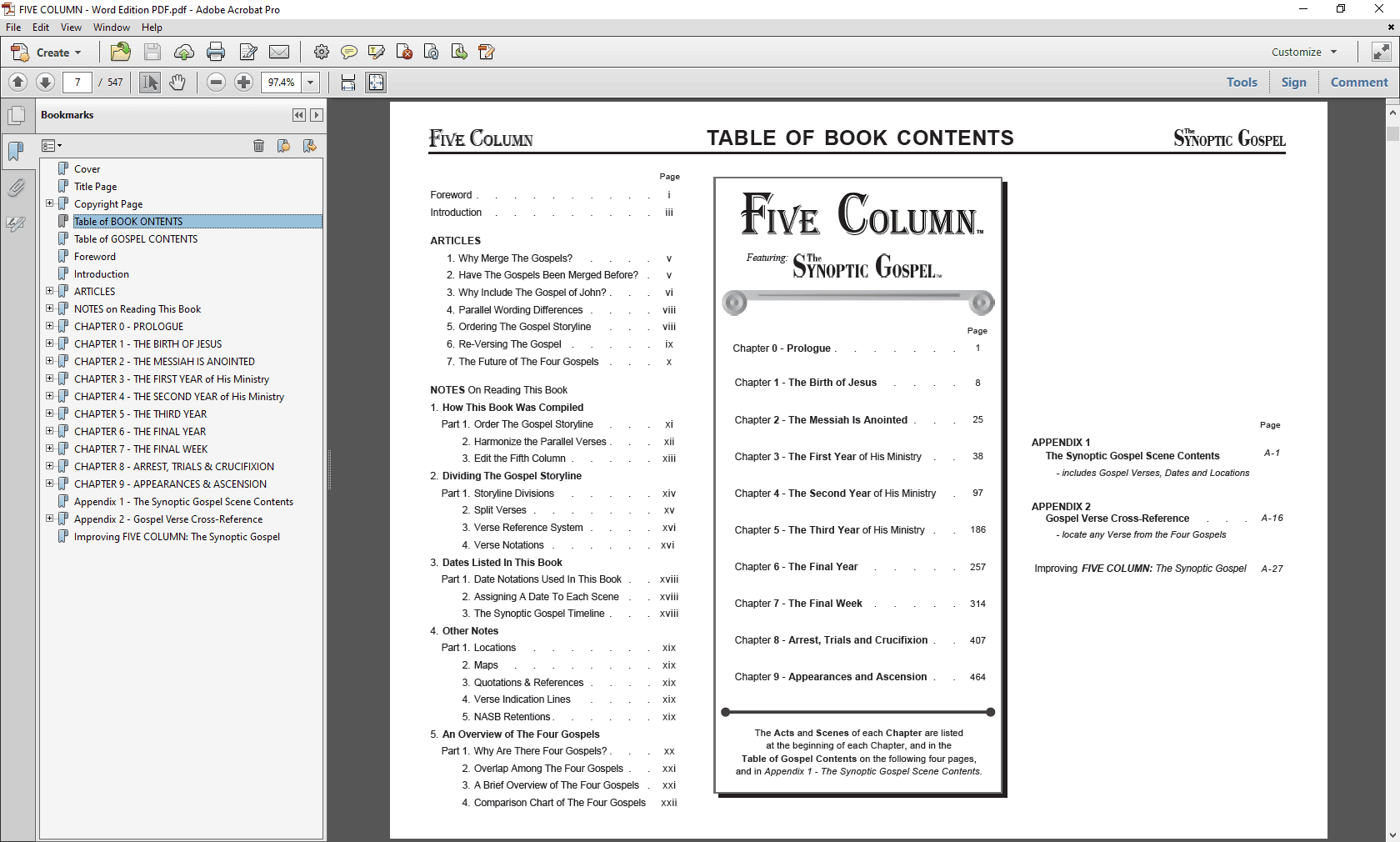Select the Bookmarks panel icon
1400x842 pixels.
pyautogui.click(x=16, y=151)
